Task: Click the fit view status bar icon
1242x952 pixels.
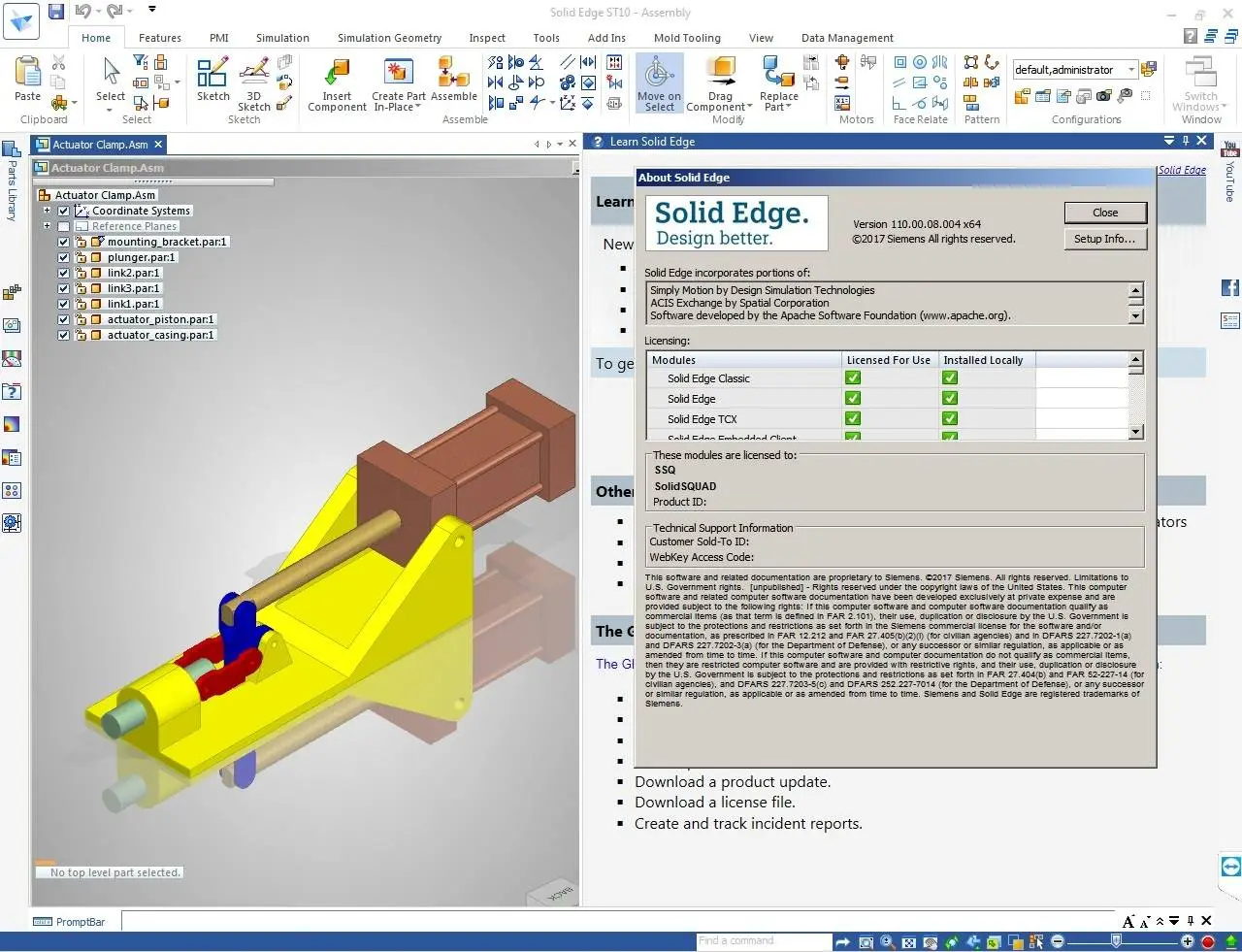Action: pos(909,942)
